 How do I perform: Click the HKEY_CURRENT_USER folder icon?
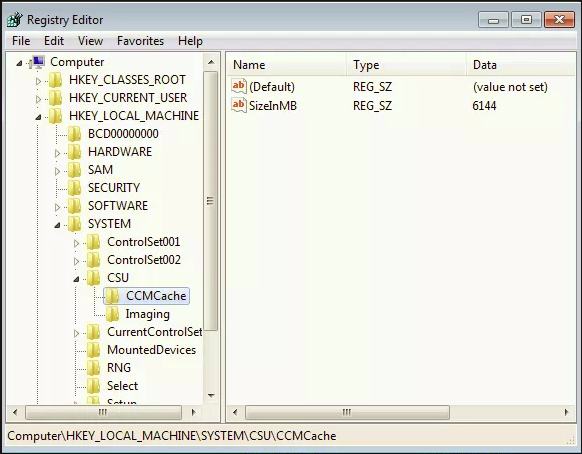click(55, 98)
